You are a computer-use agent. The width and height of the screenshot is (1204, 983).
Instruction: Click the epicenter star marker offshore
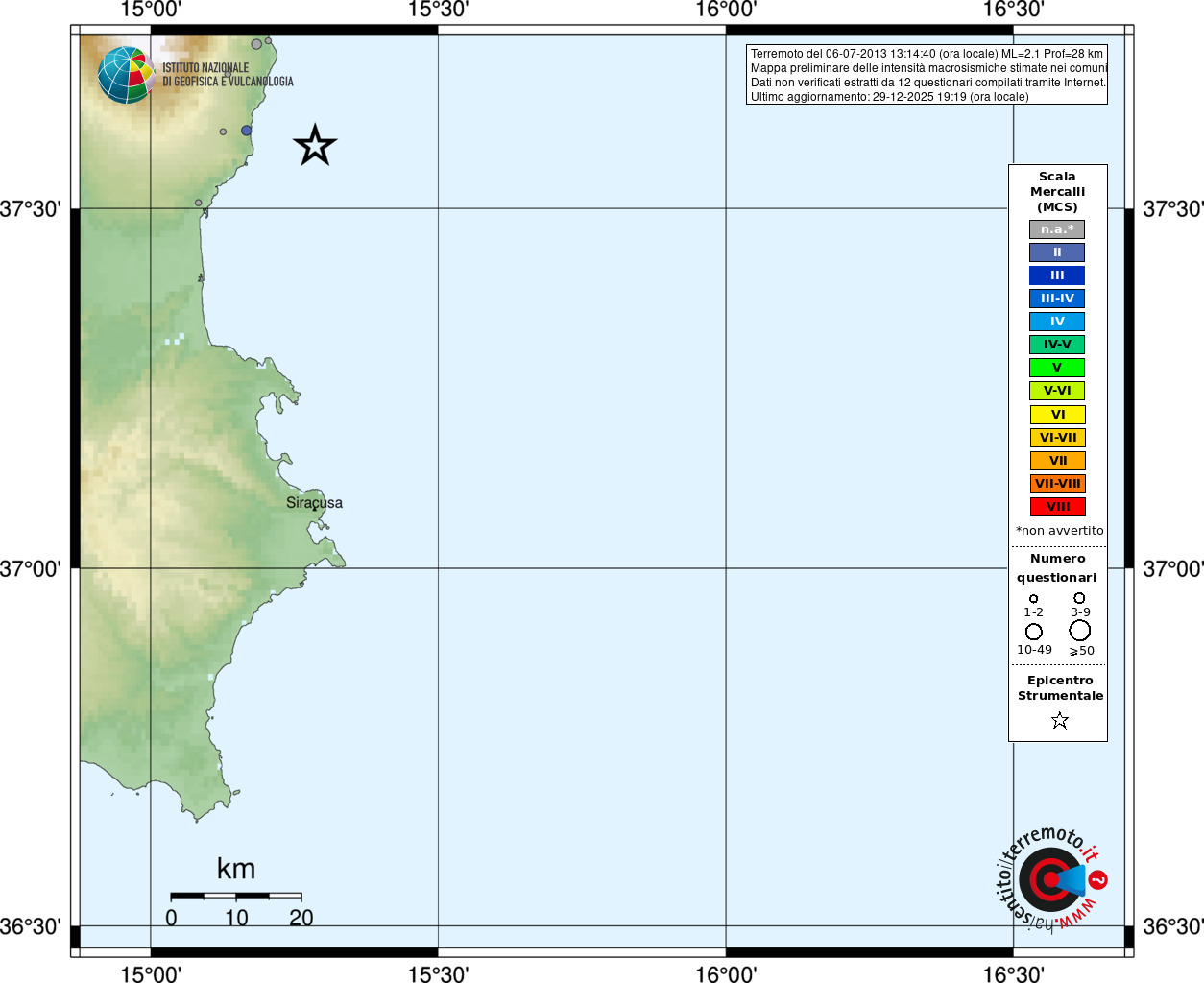[315, 146]
